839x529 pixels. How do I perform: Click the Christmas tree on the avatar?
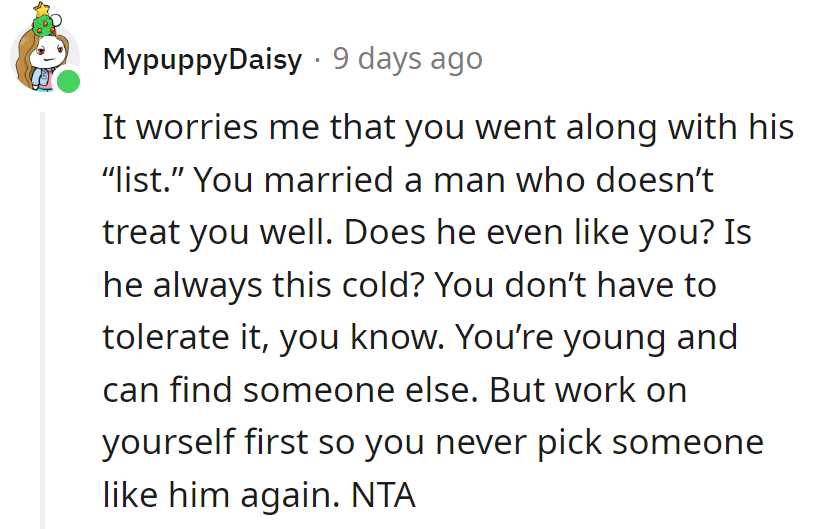(x=43, y=15)
